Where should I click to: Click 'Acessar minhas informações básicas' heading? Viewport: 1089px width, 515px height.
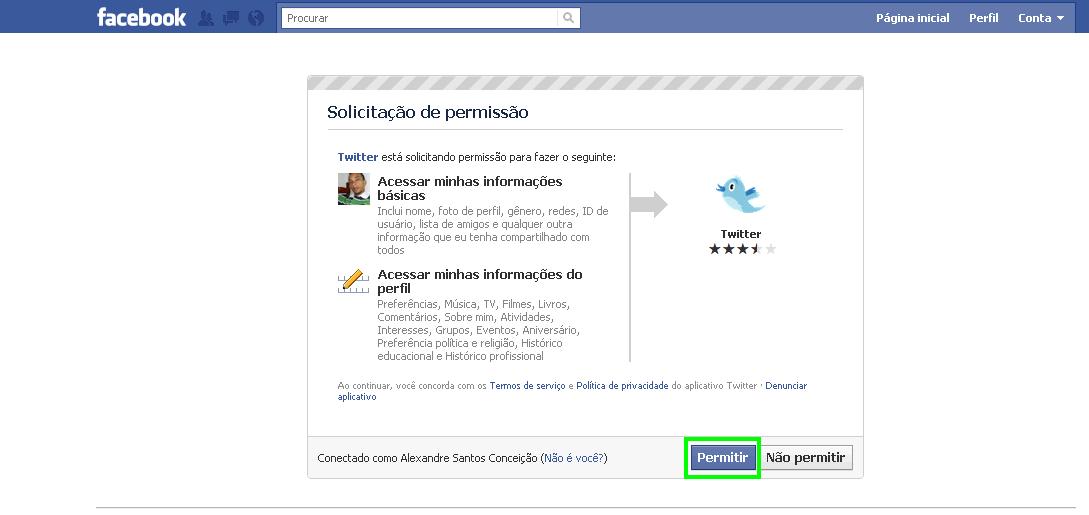point(469,188)
